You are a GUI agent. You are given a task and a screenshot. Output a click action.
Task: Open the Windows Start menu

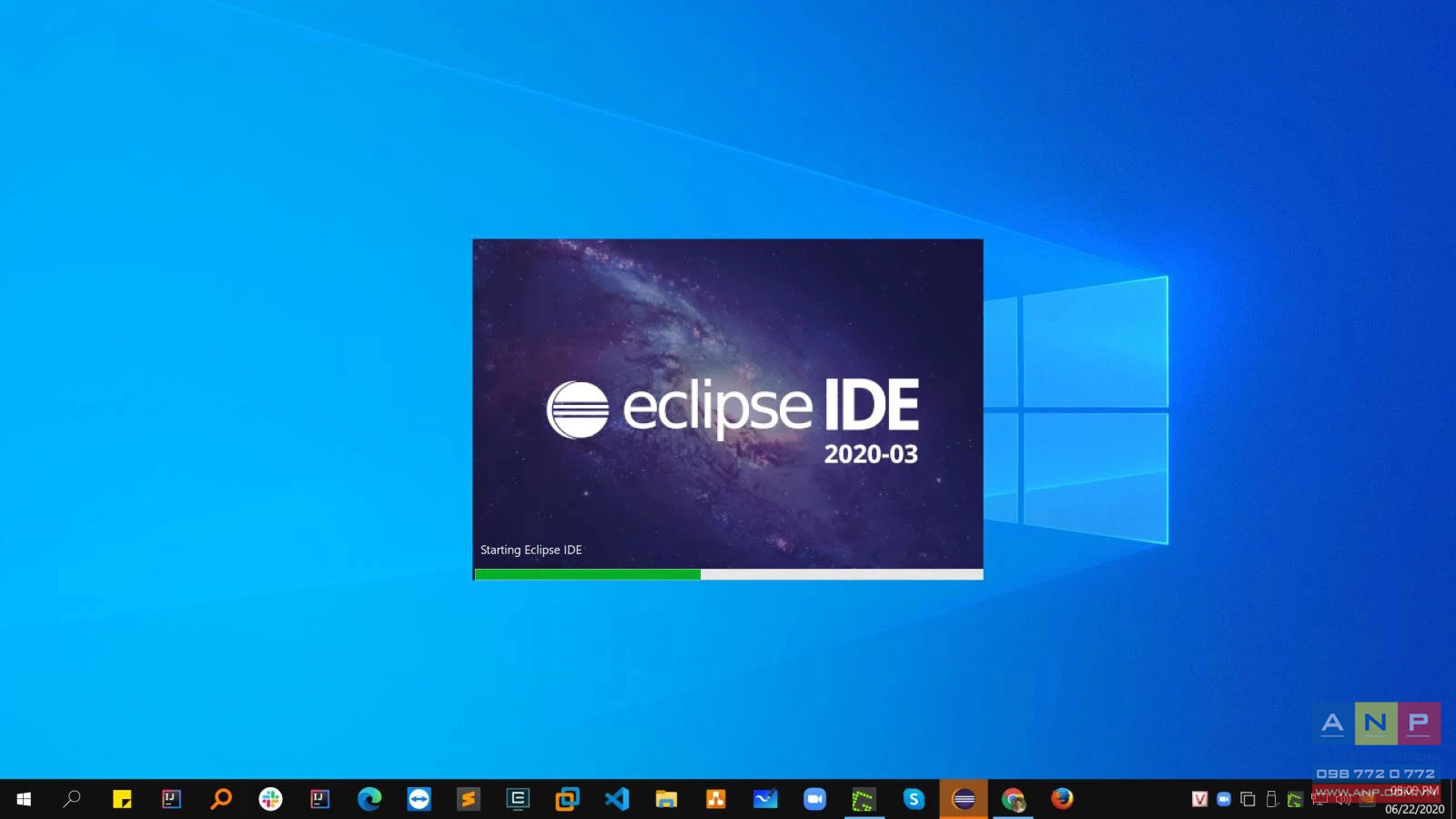coord(24,799)
